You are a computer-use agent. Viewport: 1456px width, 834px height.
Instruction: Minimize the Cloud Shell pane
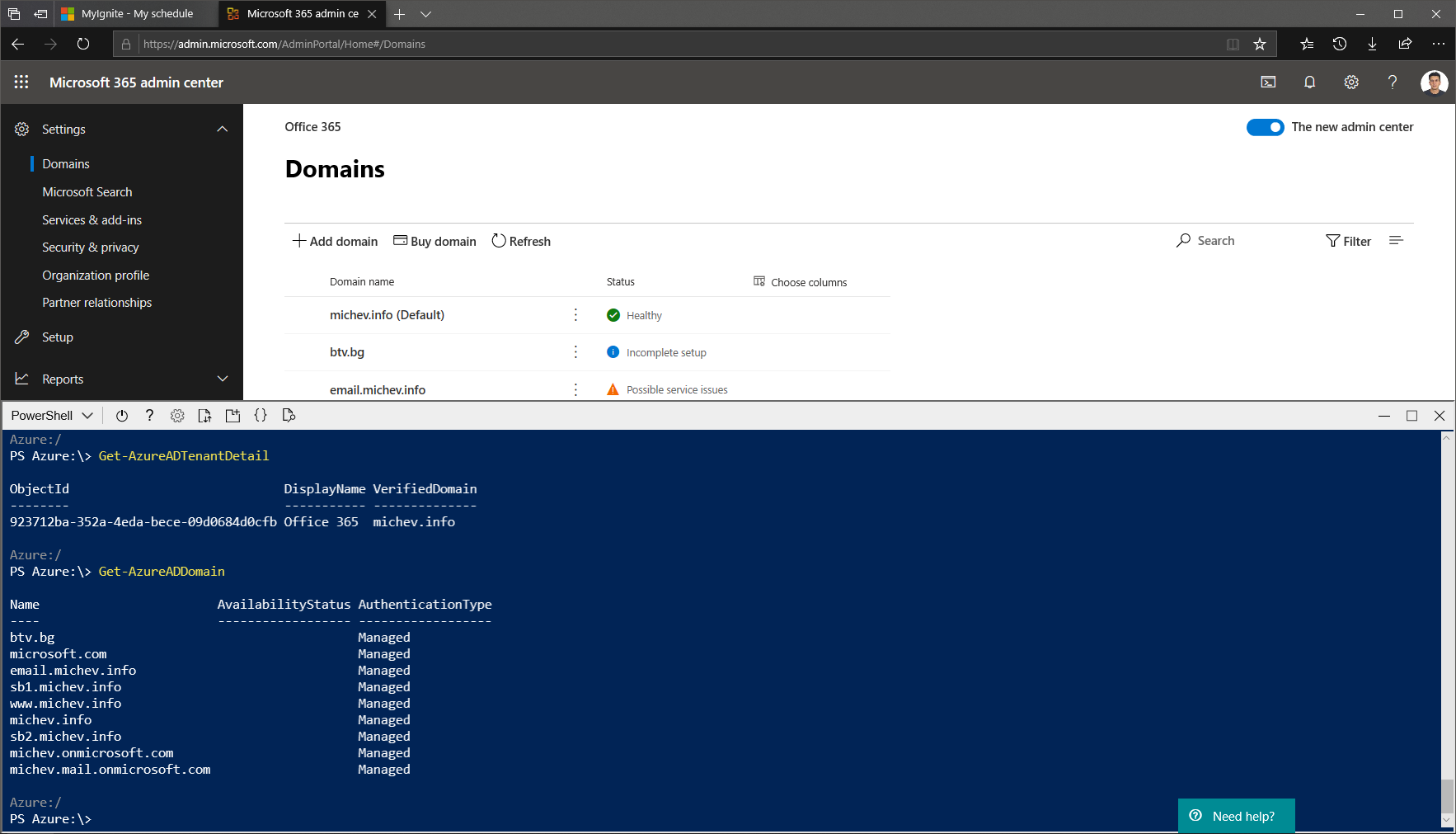tap(1384, 416)
